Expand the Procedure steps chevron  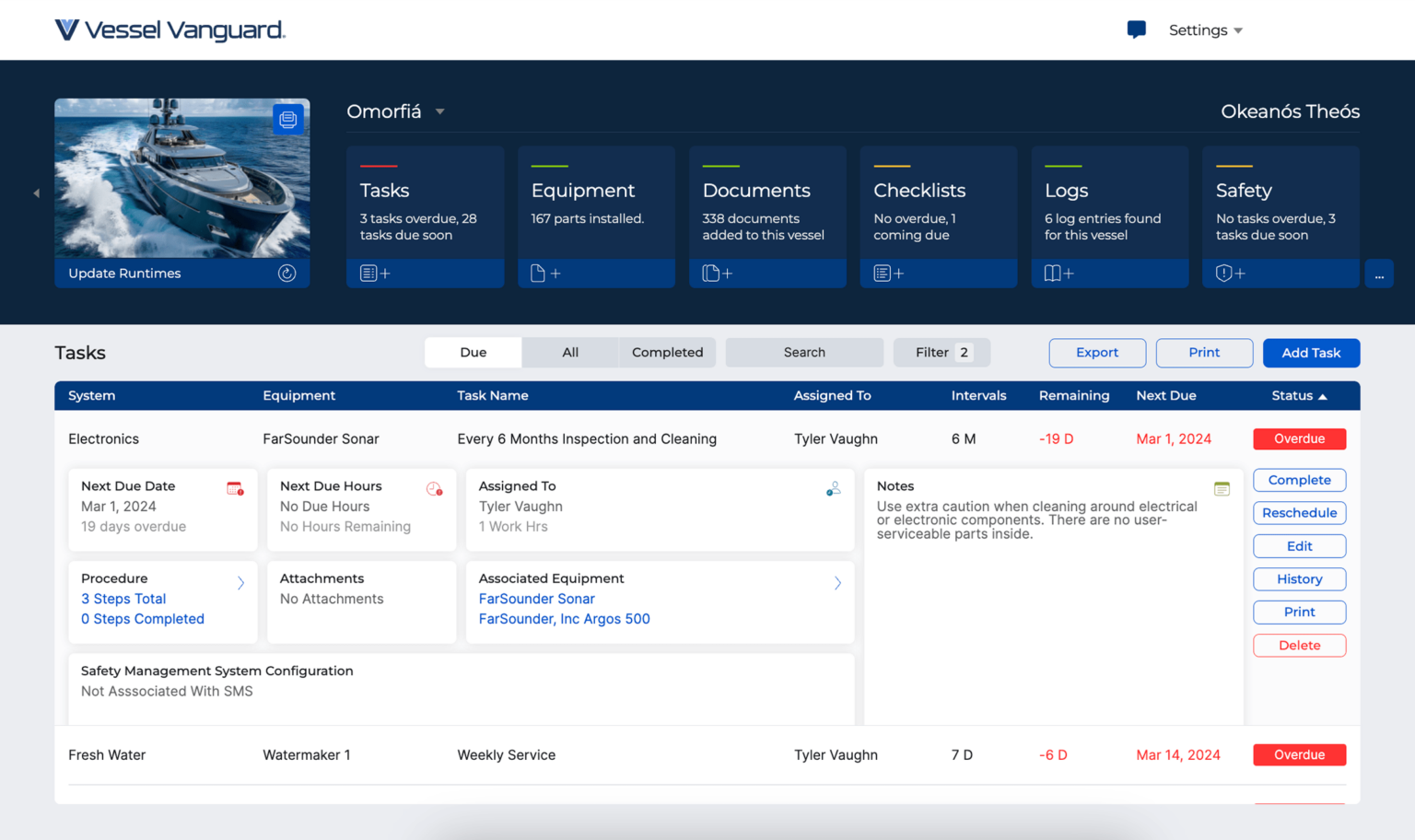tap(240, 582)
